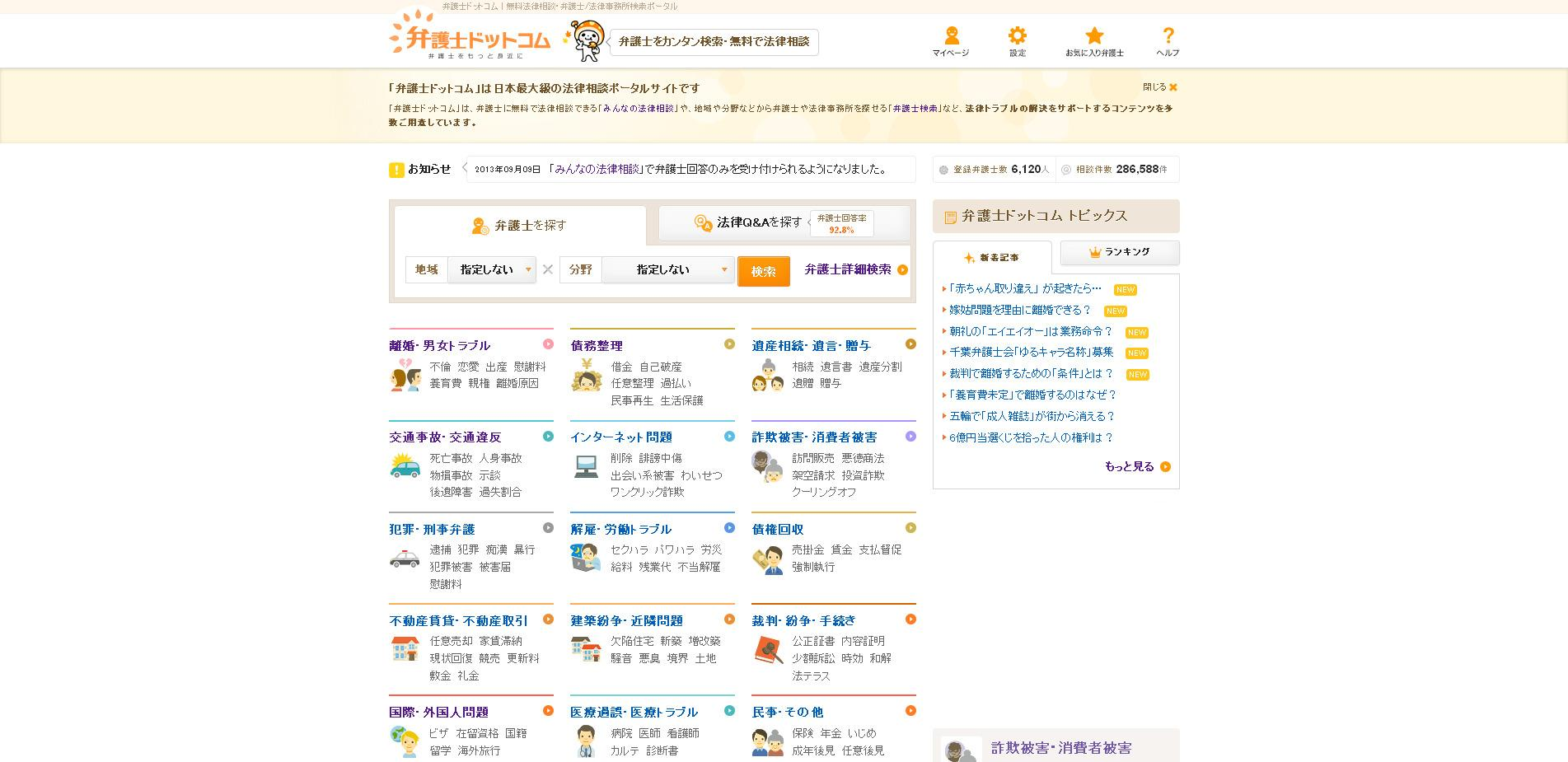Click the arrow icon beside 詐欺被害・消費者被害 category
This screenshot has width=1568, height=762.
click(910, 437)
